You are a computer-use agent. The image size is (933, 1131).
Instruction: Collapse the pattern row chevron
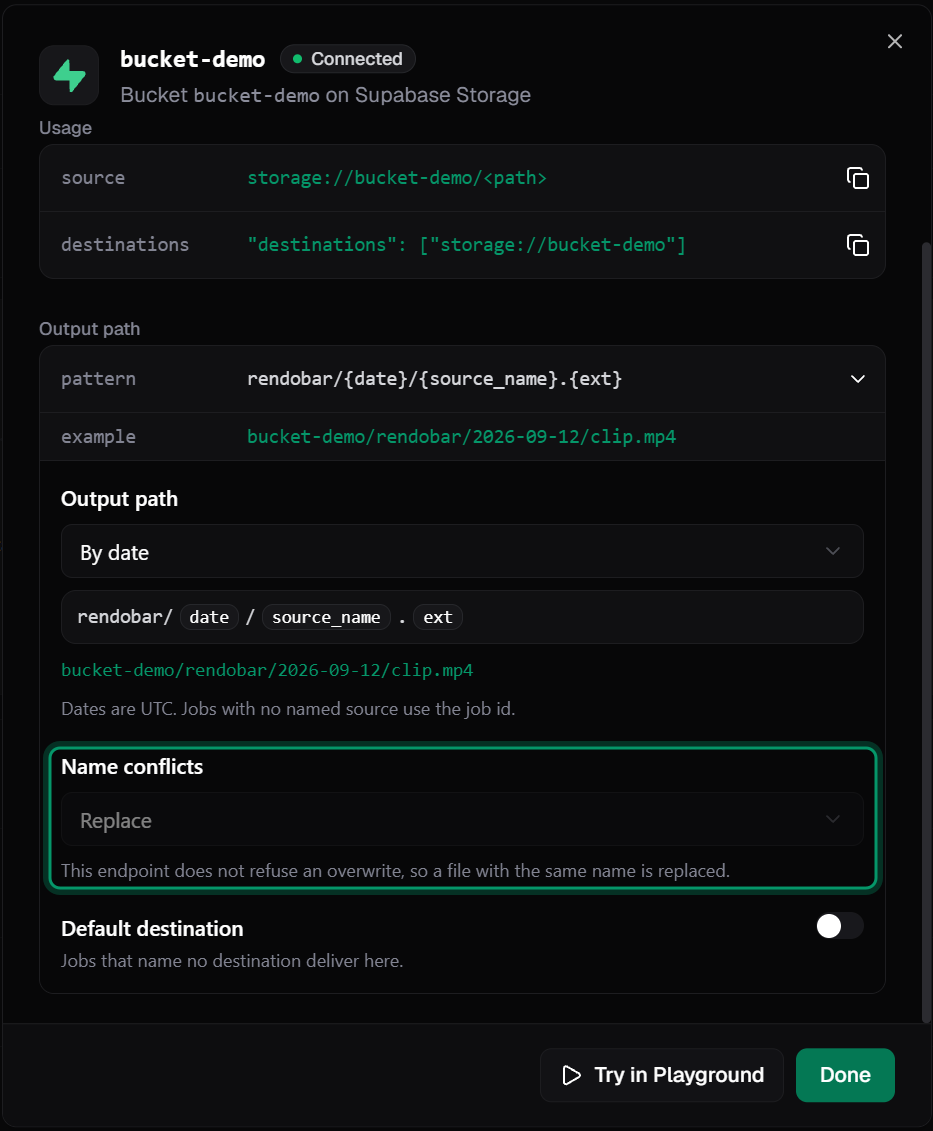tap(857, 379)
